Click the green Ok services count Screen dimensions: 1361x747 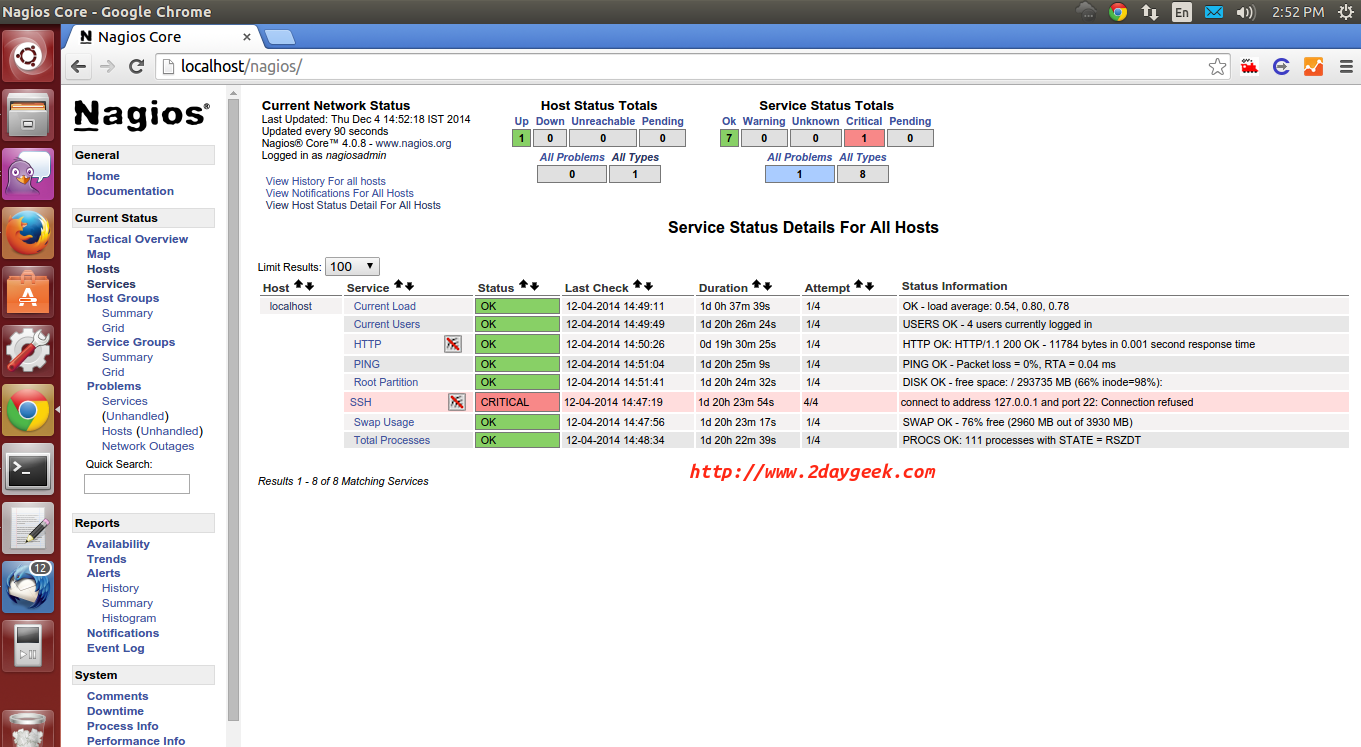click(729, 139)
